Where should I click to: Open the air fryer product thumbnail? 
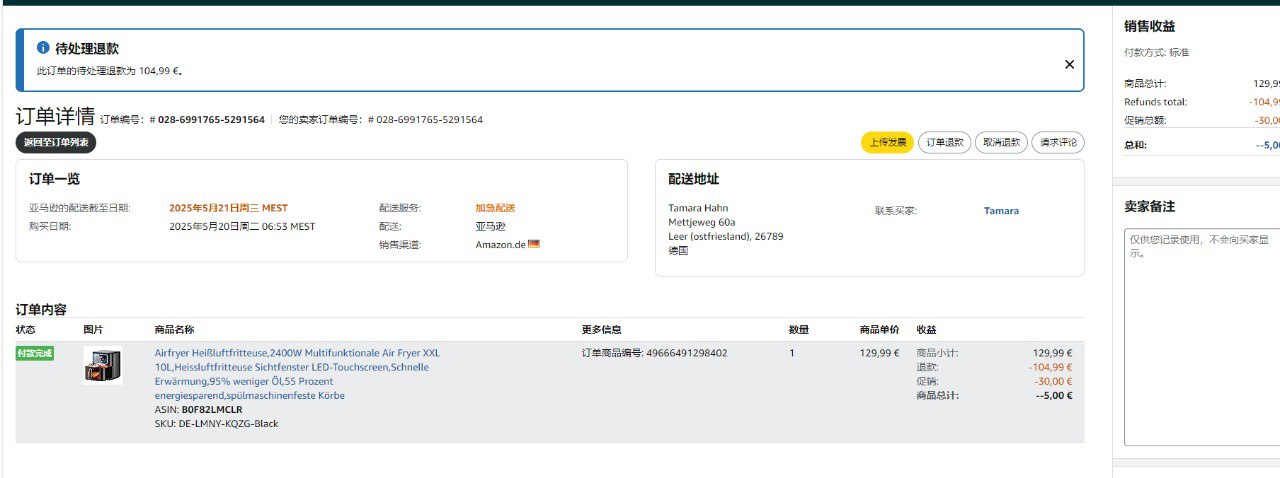(x=103, y=366)
